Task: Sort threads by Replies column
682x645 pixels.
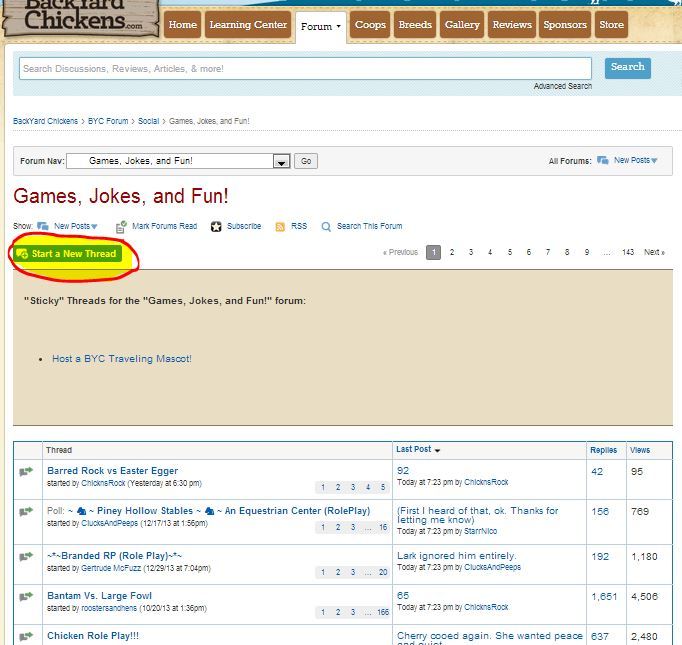Action: pos(603,450)
